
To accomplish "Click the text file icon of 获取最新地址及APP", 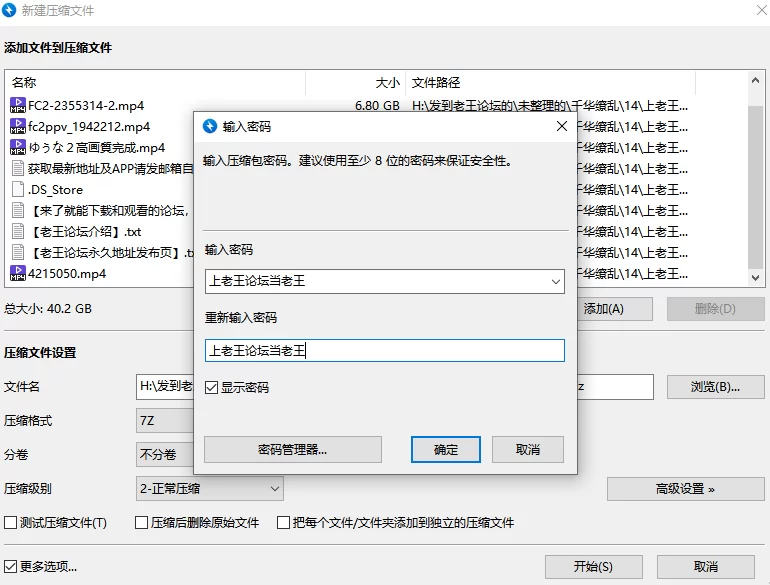I will [x=18, y=168].
